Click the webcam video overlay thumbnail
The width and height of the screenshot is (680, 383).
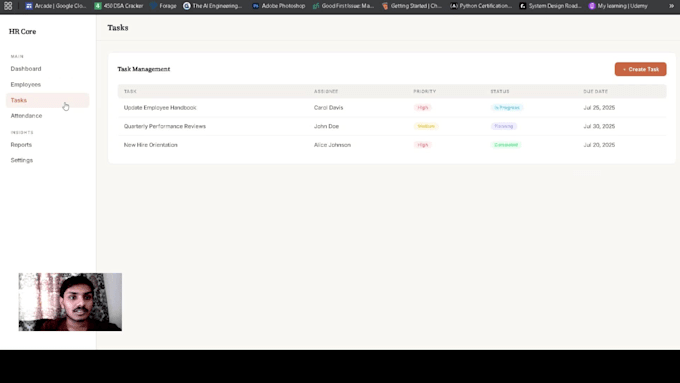coord(70,302)
